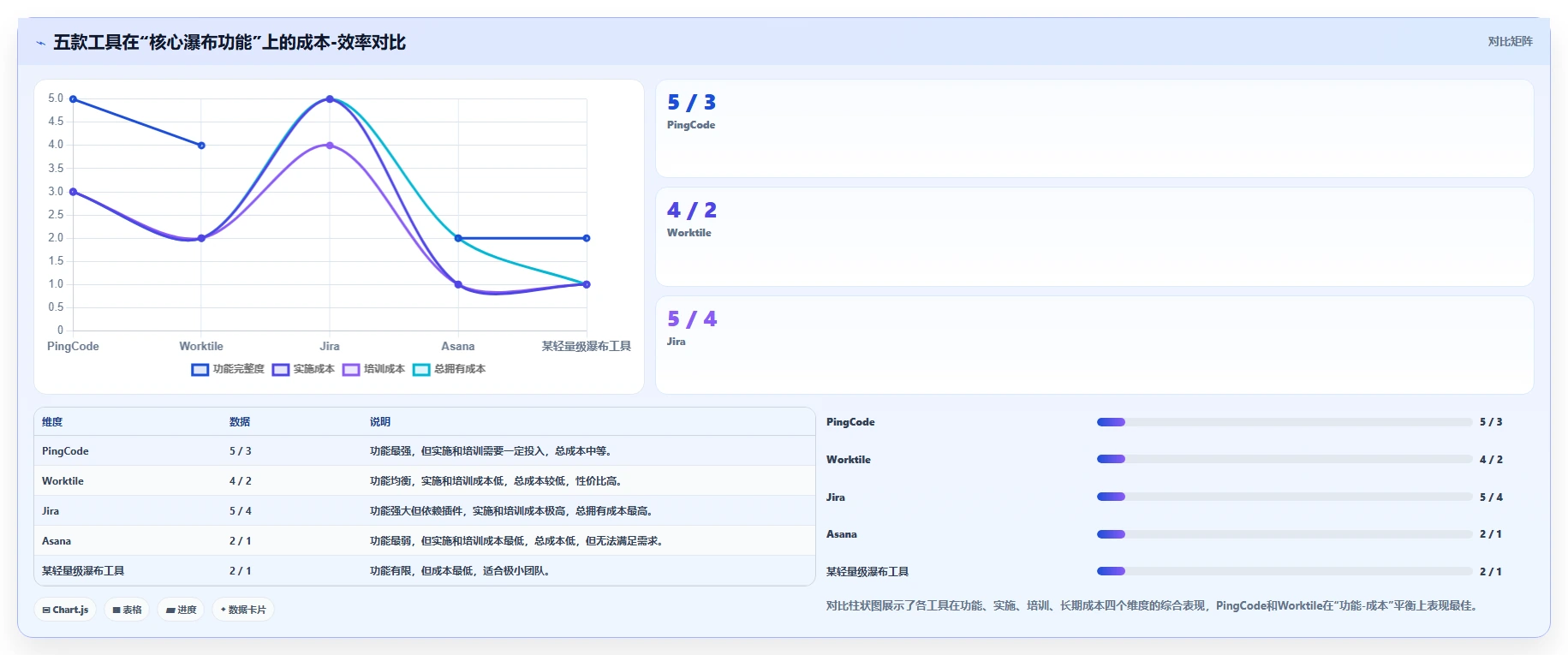Select the Jira 5 / 4 data card
The image size is (1568, 655).
1094,345
